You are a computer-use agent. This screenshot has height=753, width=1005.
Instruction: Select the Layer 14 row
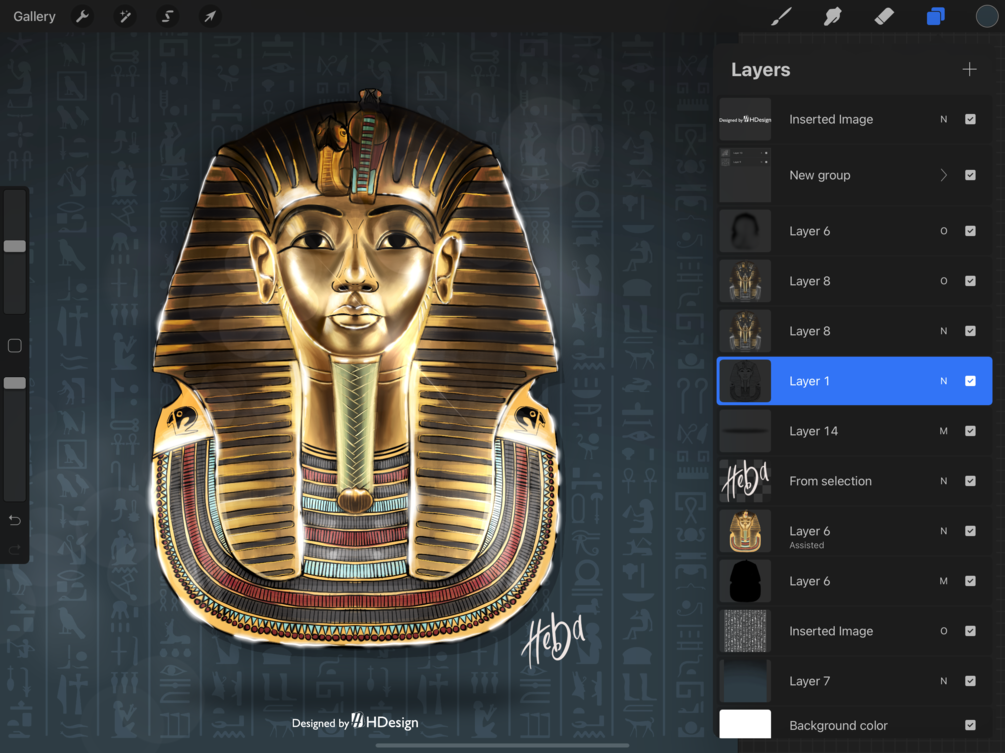point(854,431)
